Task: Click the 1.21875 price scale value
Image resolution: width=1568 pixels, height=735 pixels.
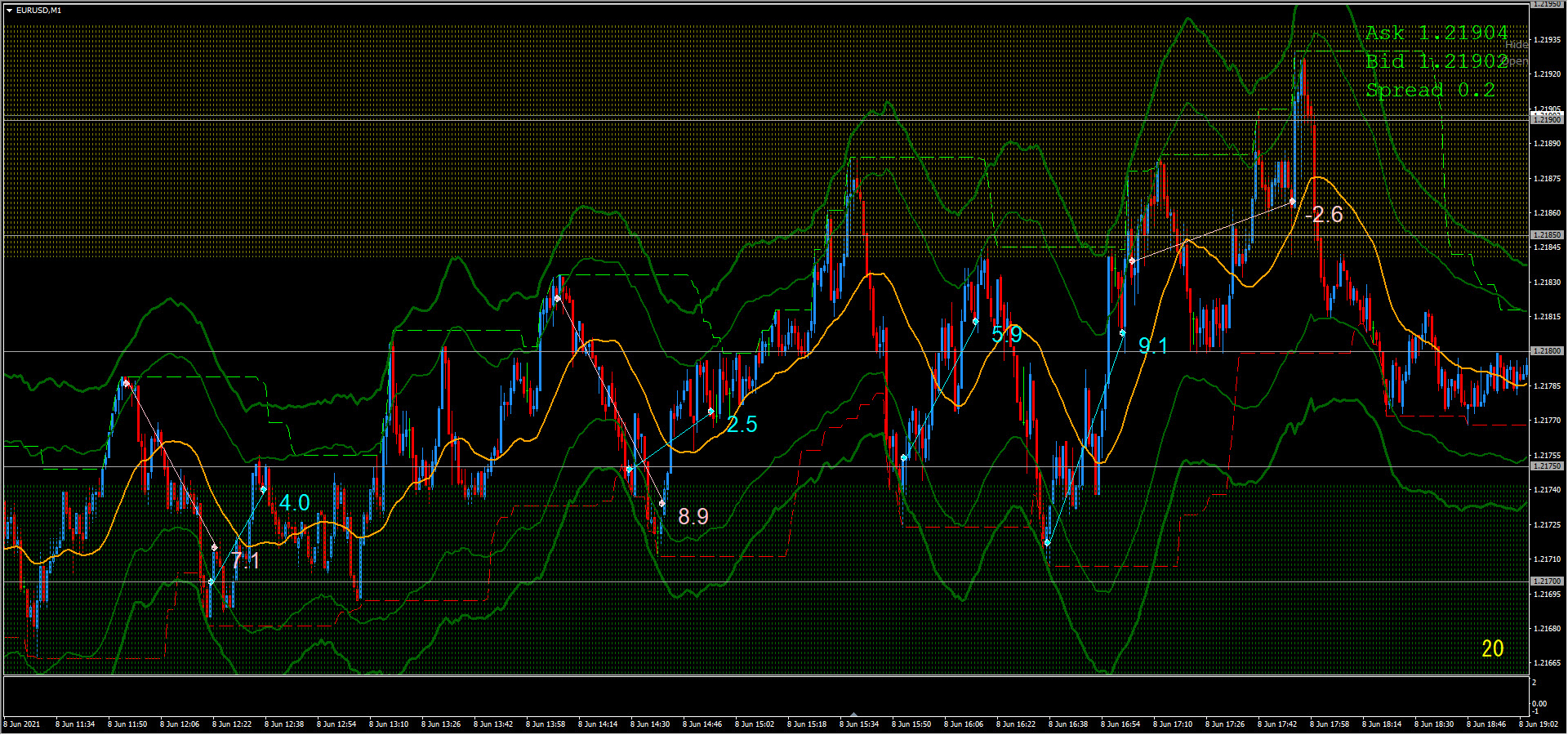Action: [x=1547, y=178]
